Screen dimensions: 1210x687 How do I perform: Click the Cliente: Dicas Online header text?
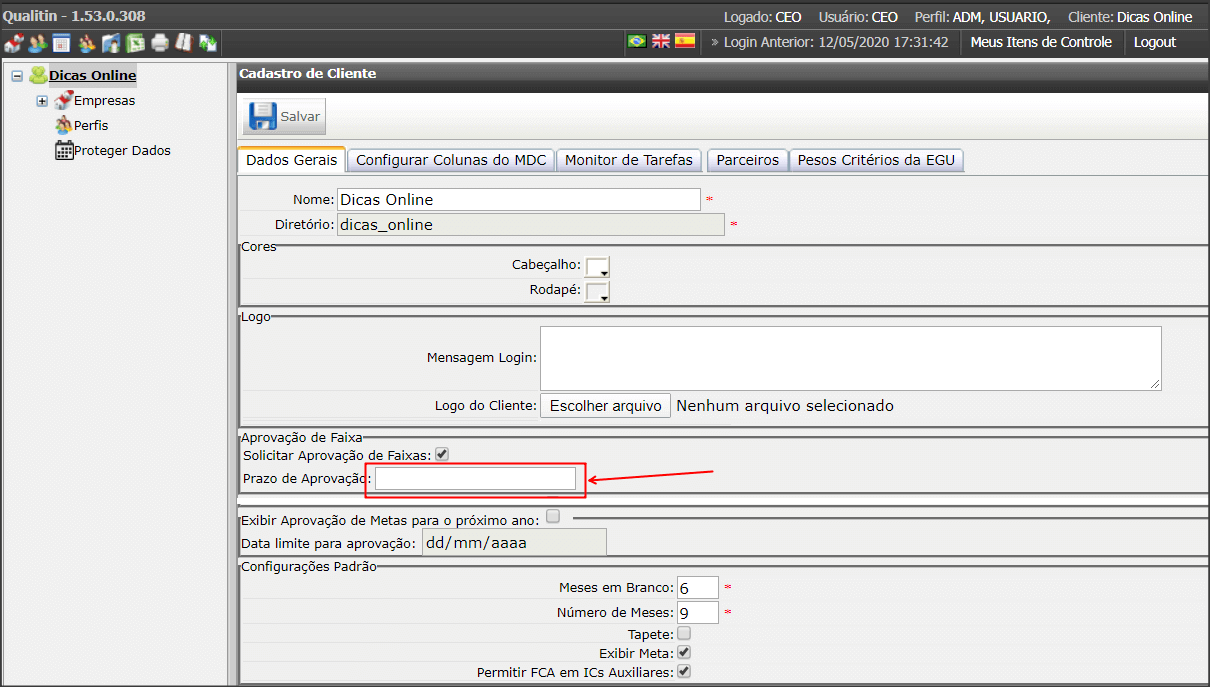[1130, 17]
